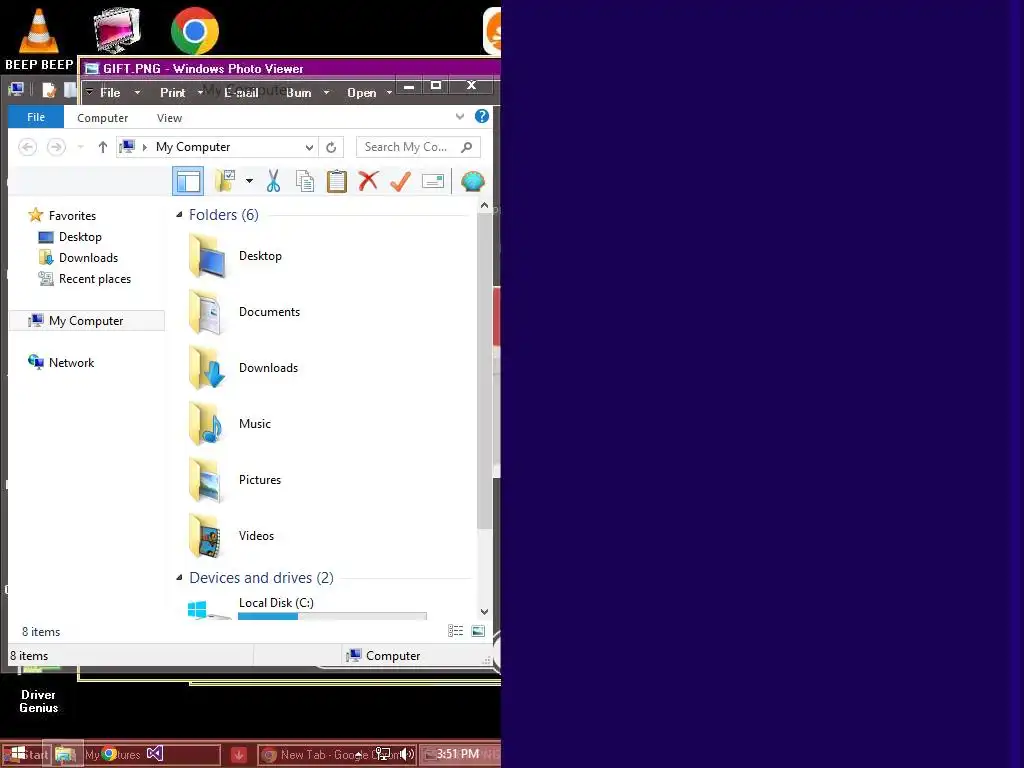Switch to large icons view in status bar
This screenshot has height=768, width=1024.
coord(478,631)
